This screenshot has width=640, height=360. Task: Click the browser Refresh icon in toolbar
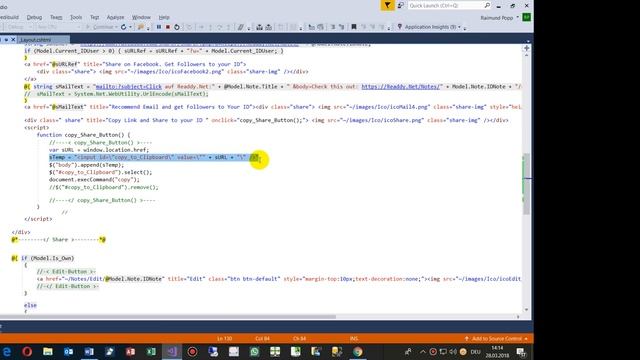tap(123, 27)
